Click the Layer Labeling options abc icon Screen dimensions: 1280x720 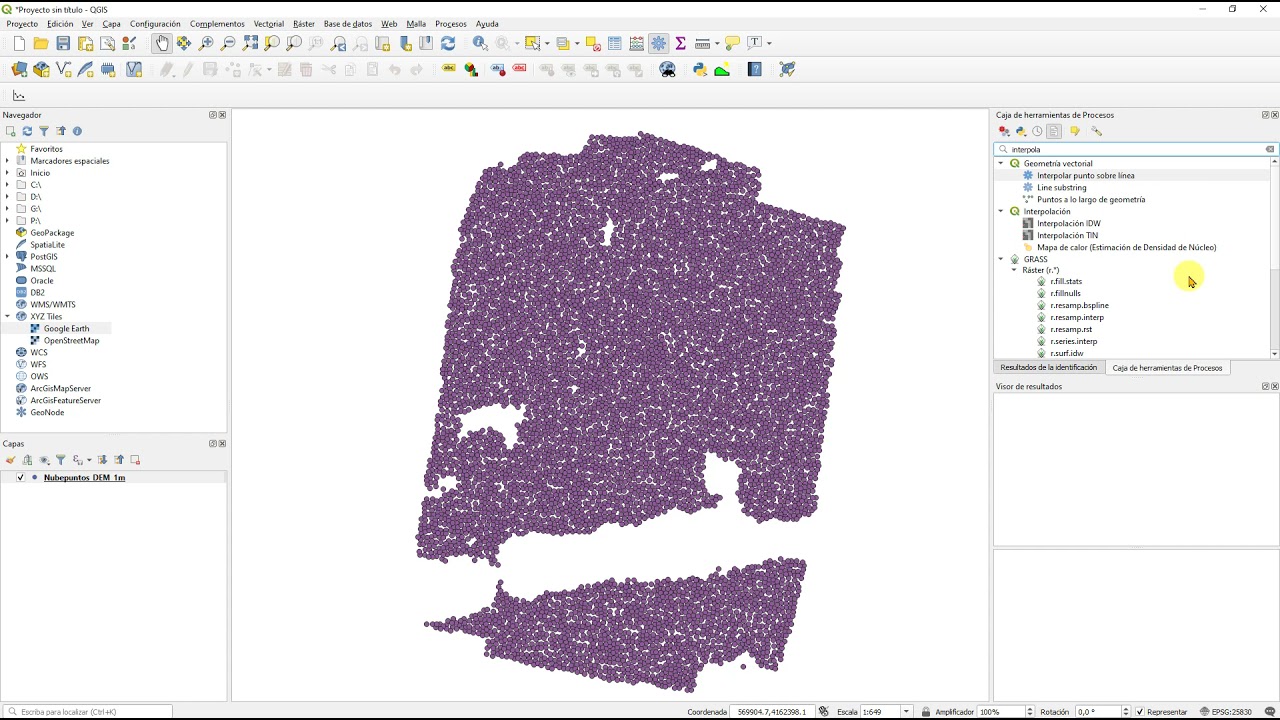[x=448, y=69]
